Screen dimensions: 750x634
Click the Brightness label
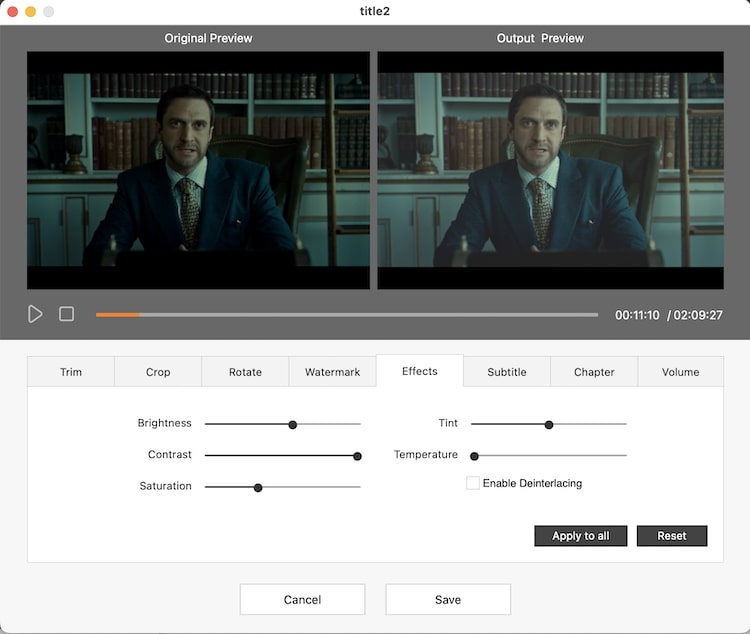tap(165, 423)
